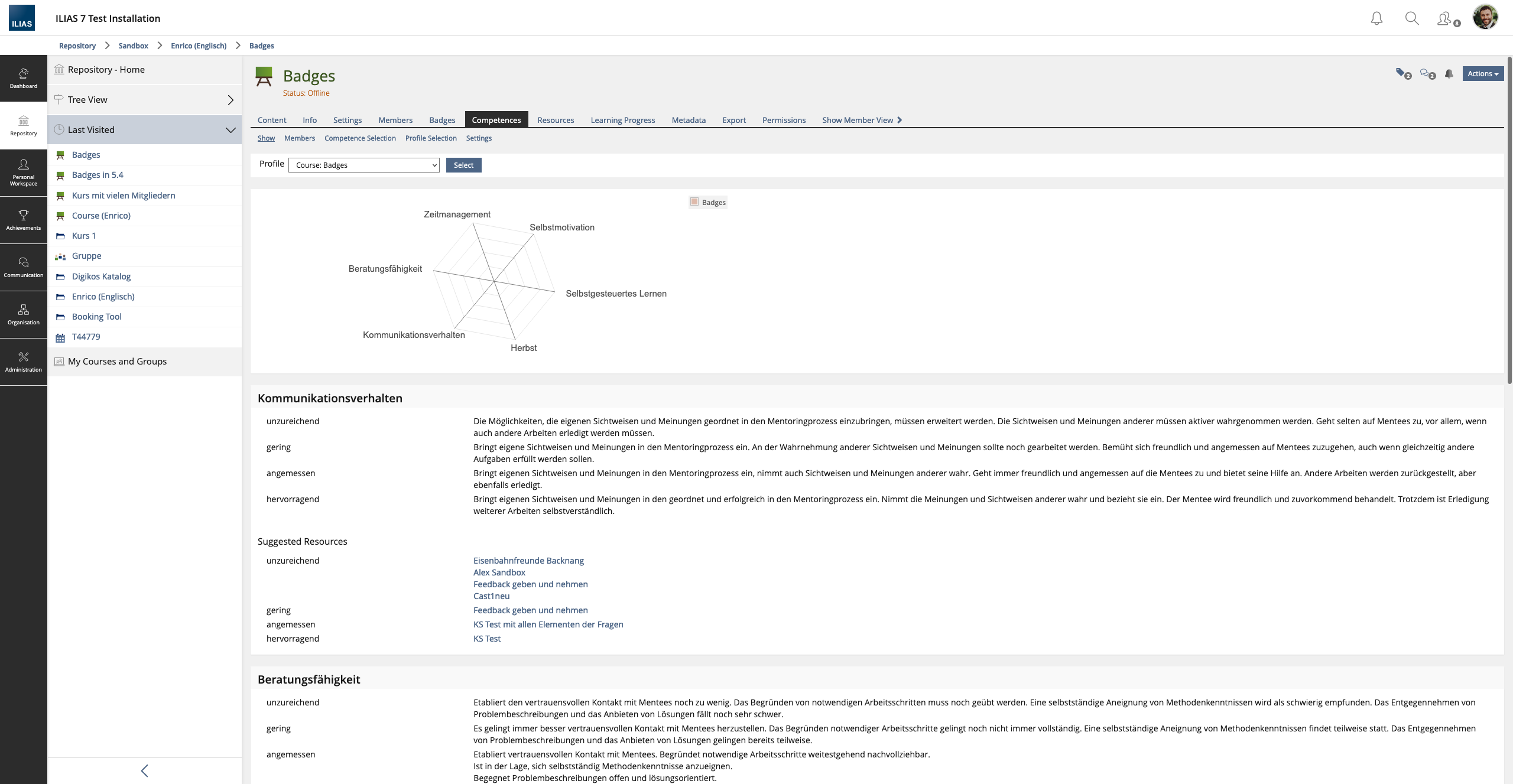
Task: Open the comments icon beside Actions
Action: click(1427, 74)
